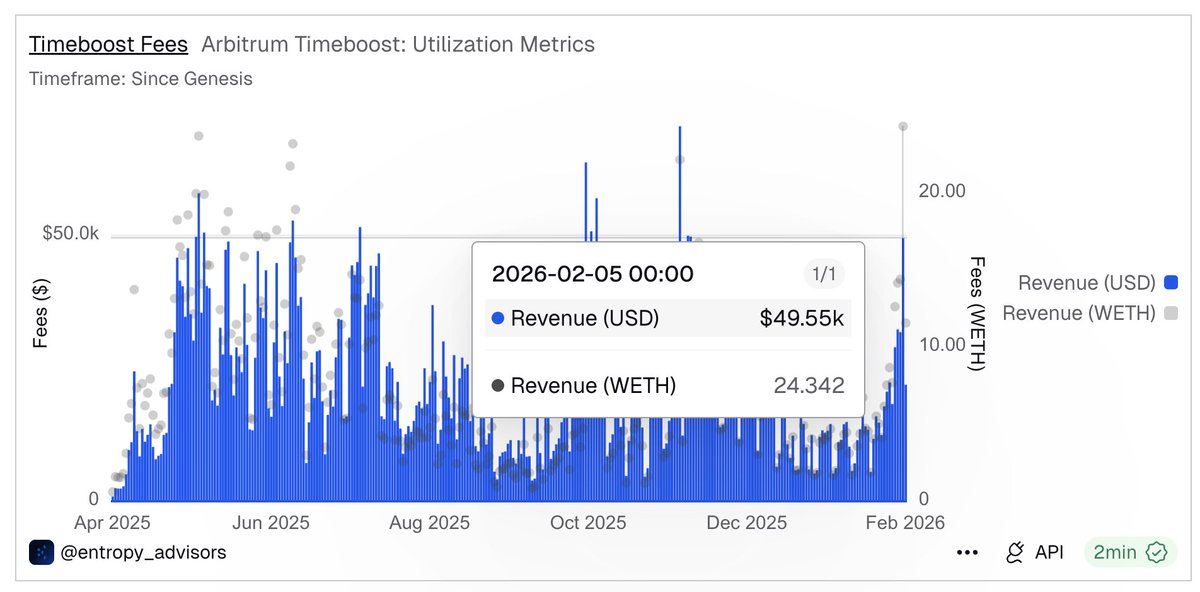The image size is (1200, 592).
Task: Click the verified checkmark seal icon
Action: 1155,551
